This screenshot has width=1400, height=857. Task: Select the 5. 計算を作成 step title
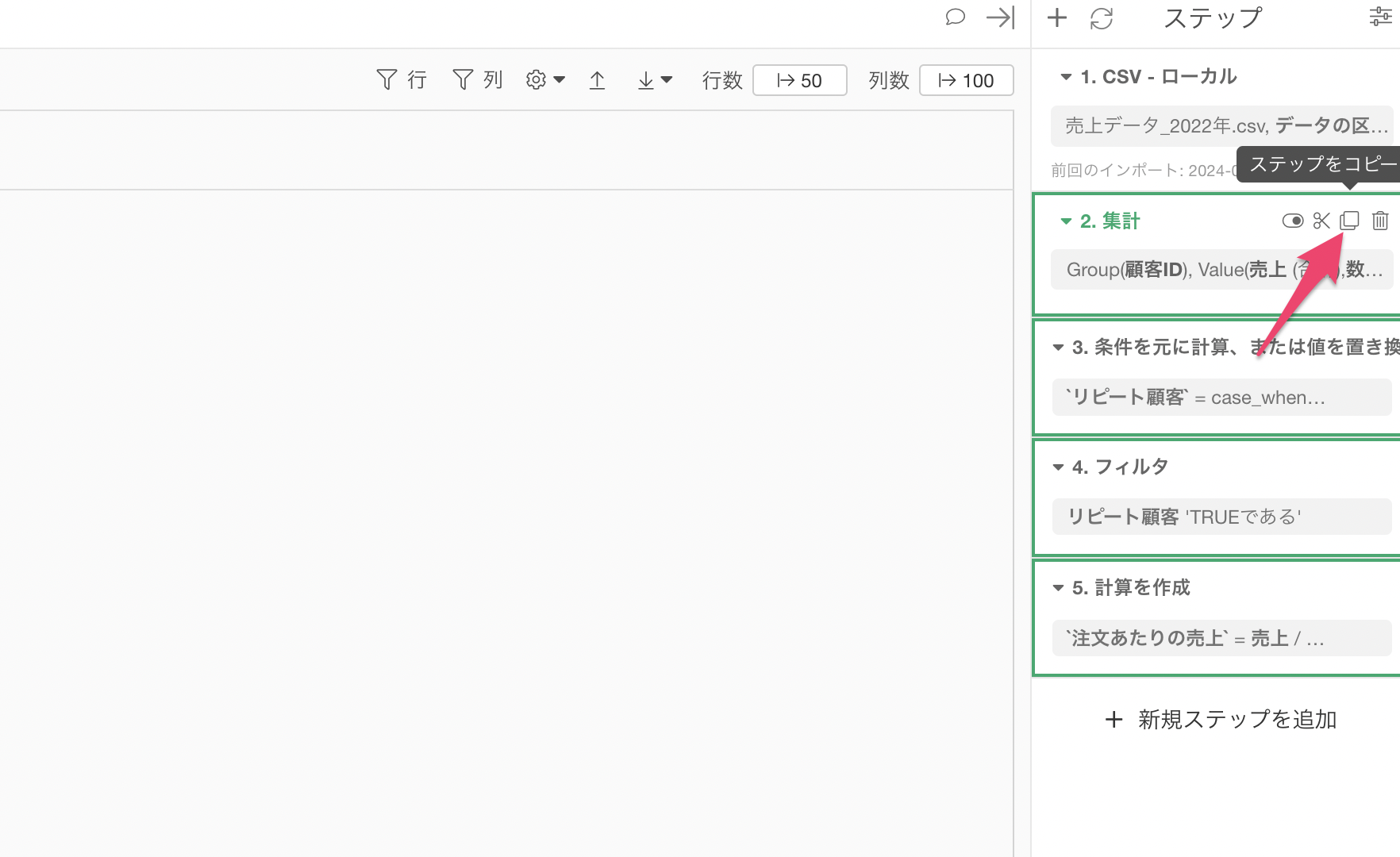[x=1131, y=588]
